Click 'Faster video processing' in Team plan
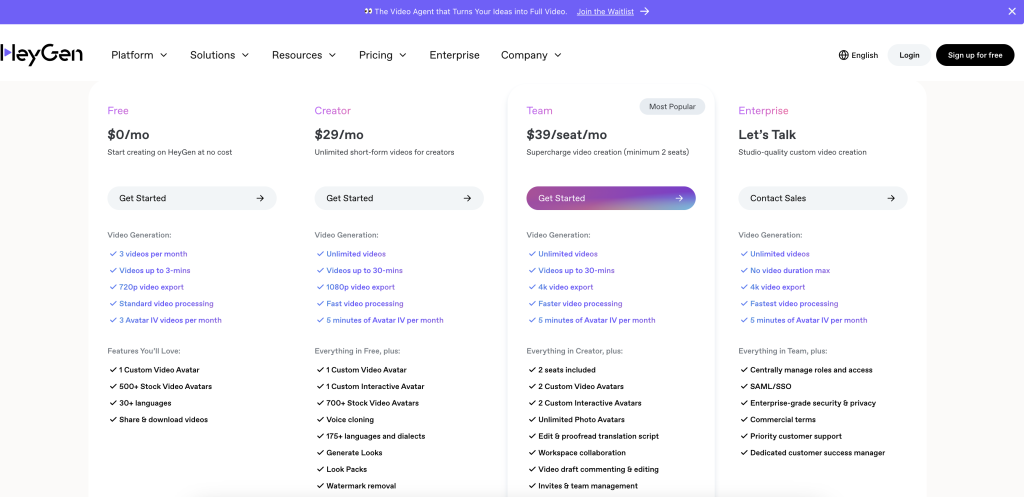The image size is (1024, 497). (580, 304)
